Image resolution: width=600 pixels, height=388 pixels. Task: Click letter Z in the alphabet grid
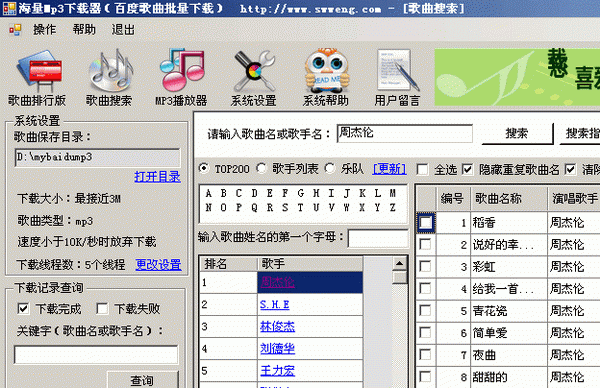[x=393, y=207]
